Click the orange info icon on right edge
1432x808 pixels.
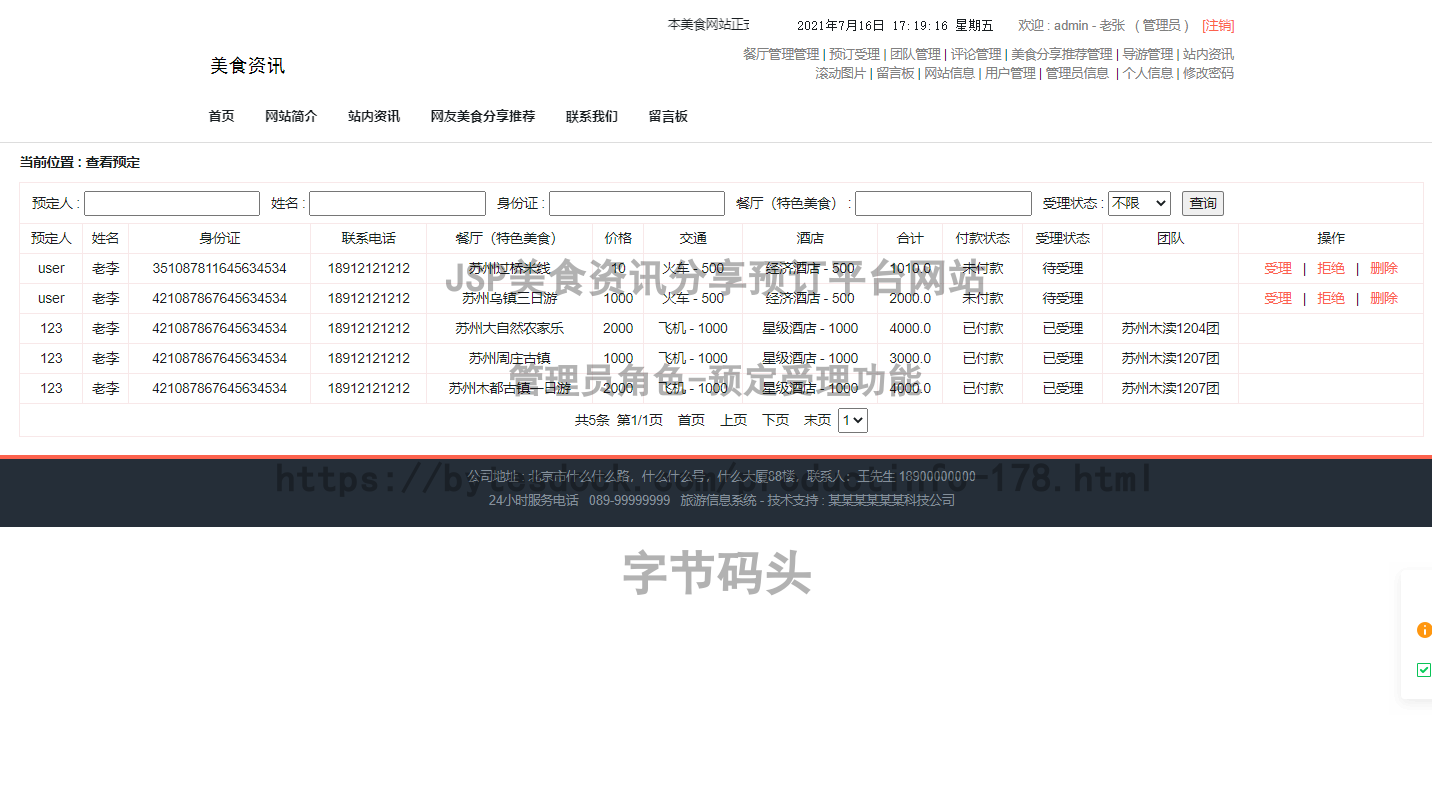(x=1424, y=630)
